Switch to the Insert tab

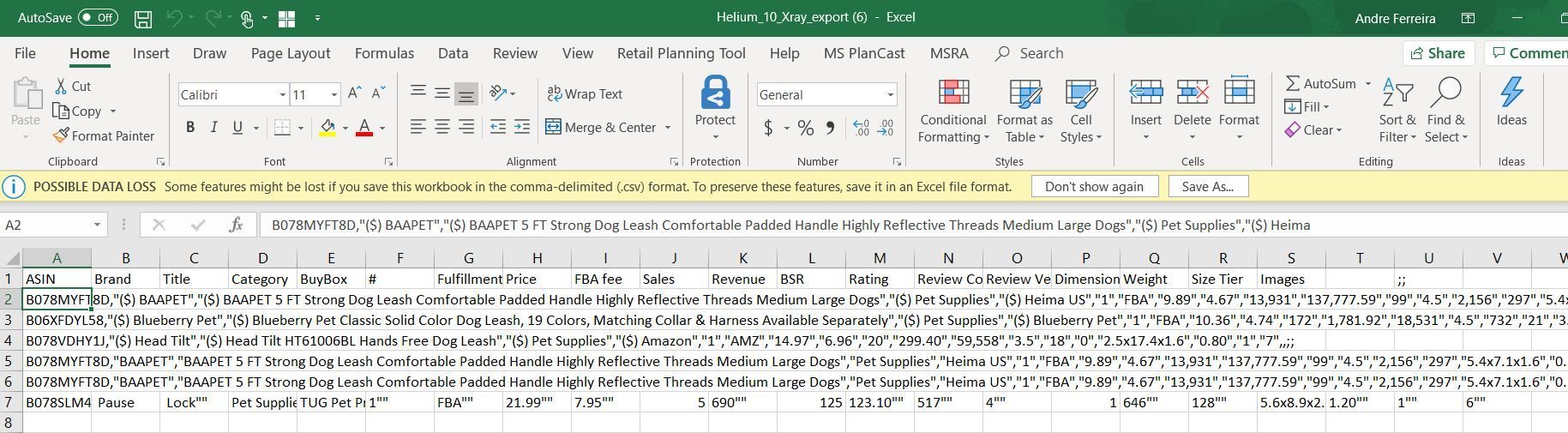tap(151, 53)
